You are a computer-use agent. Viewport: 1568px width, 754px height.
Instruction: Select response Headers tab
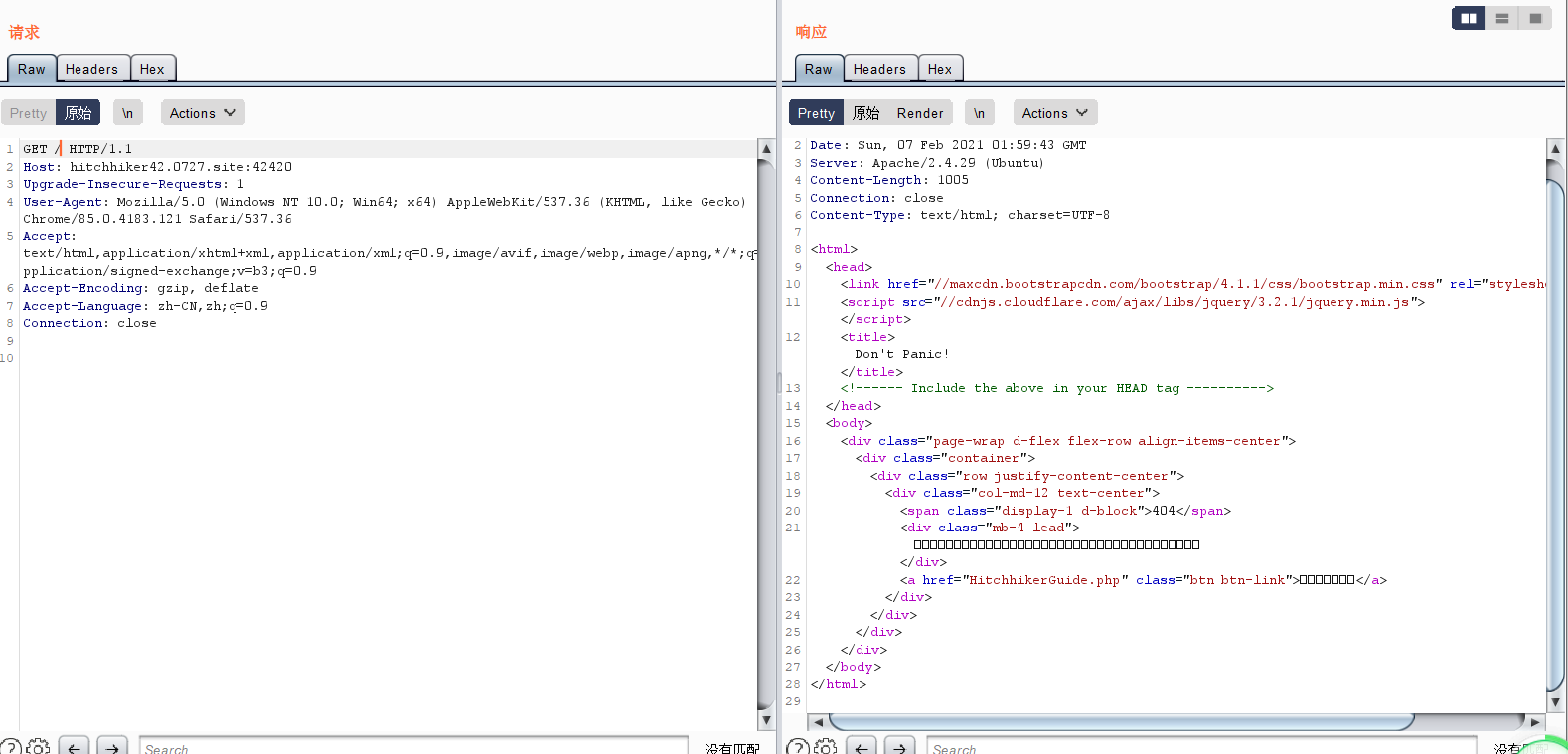click(x=880, y=69)
